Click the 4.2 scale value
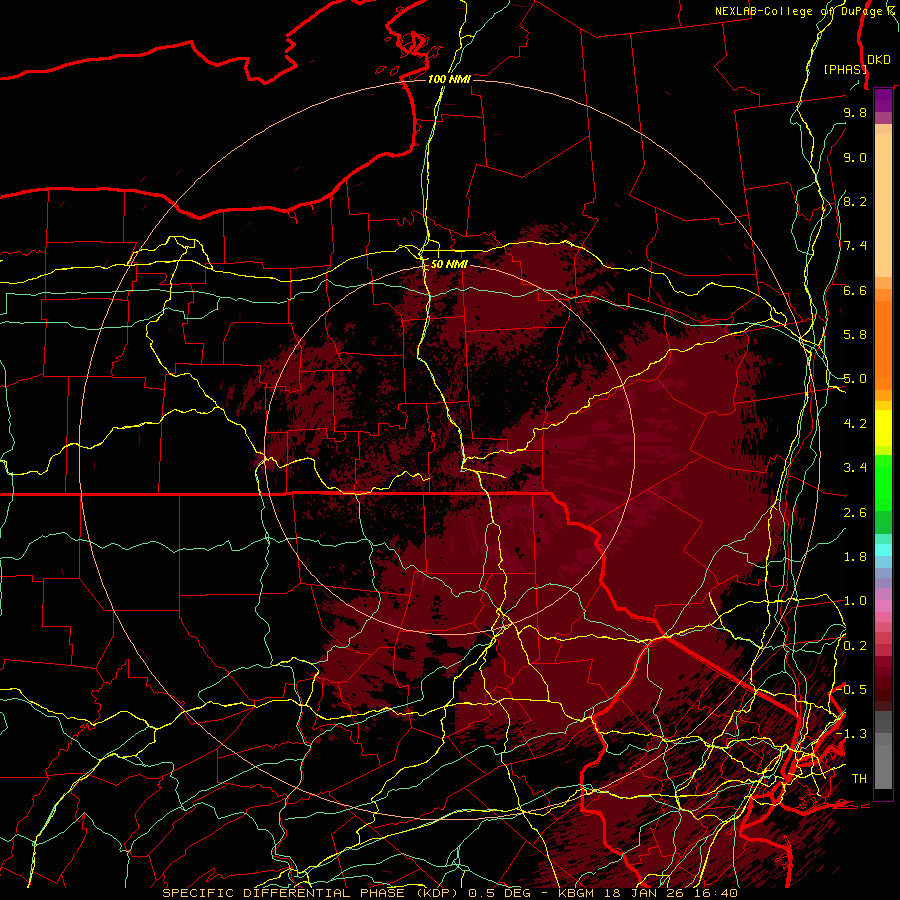The image size is (900, 900). tap(855, 424)
